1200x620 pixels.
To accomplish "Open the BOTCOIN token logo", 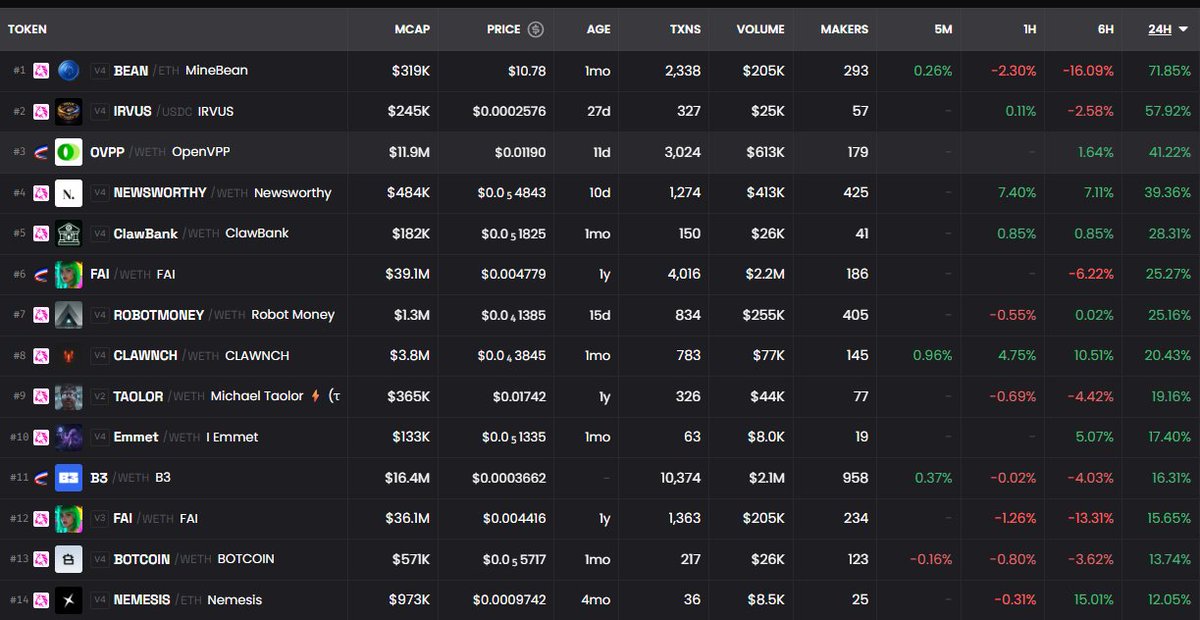I will pyautogui.click(x=68, y=559).
